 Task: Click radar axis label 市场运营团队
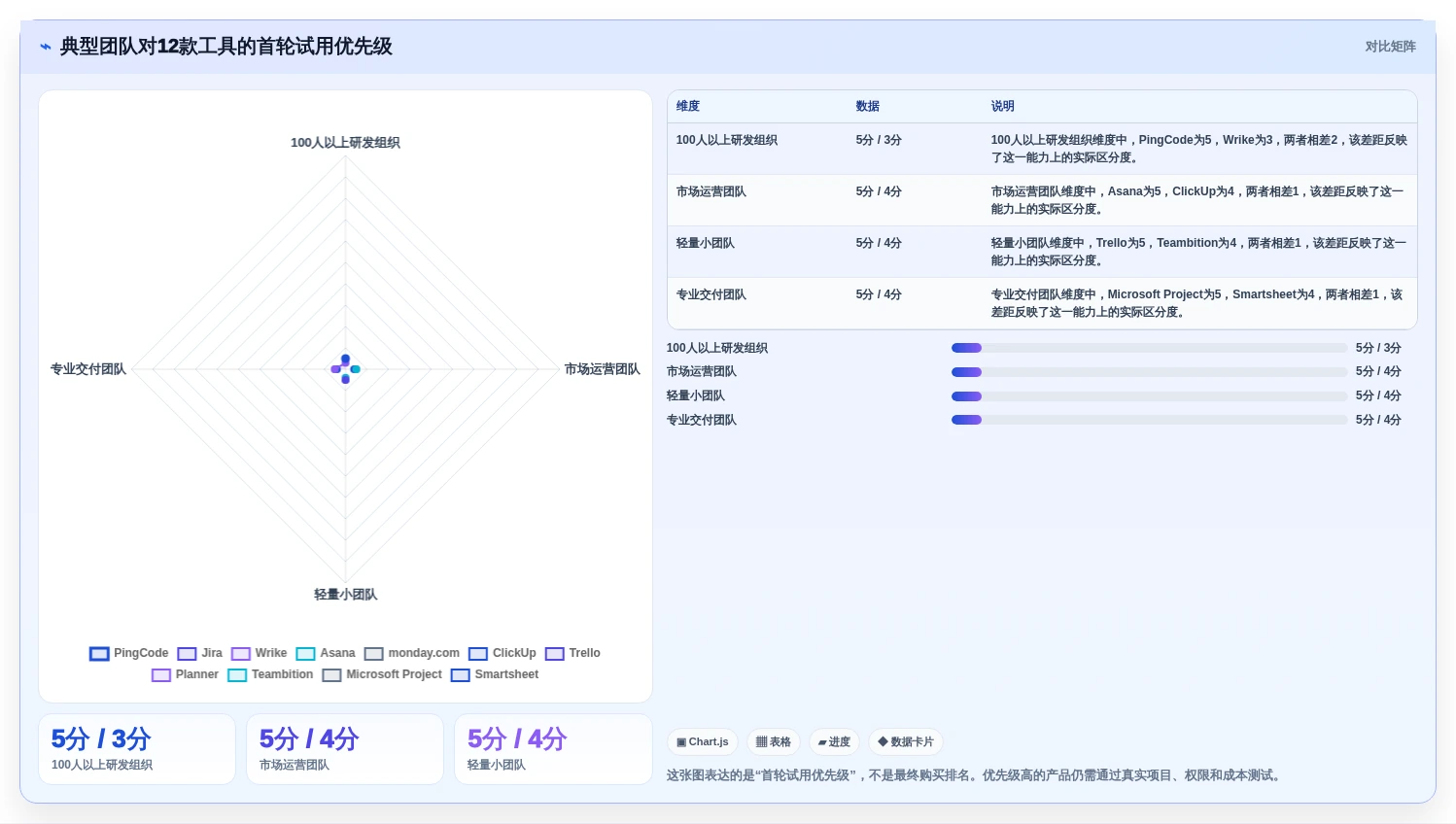(603, 369)
